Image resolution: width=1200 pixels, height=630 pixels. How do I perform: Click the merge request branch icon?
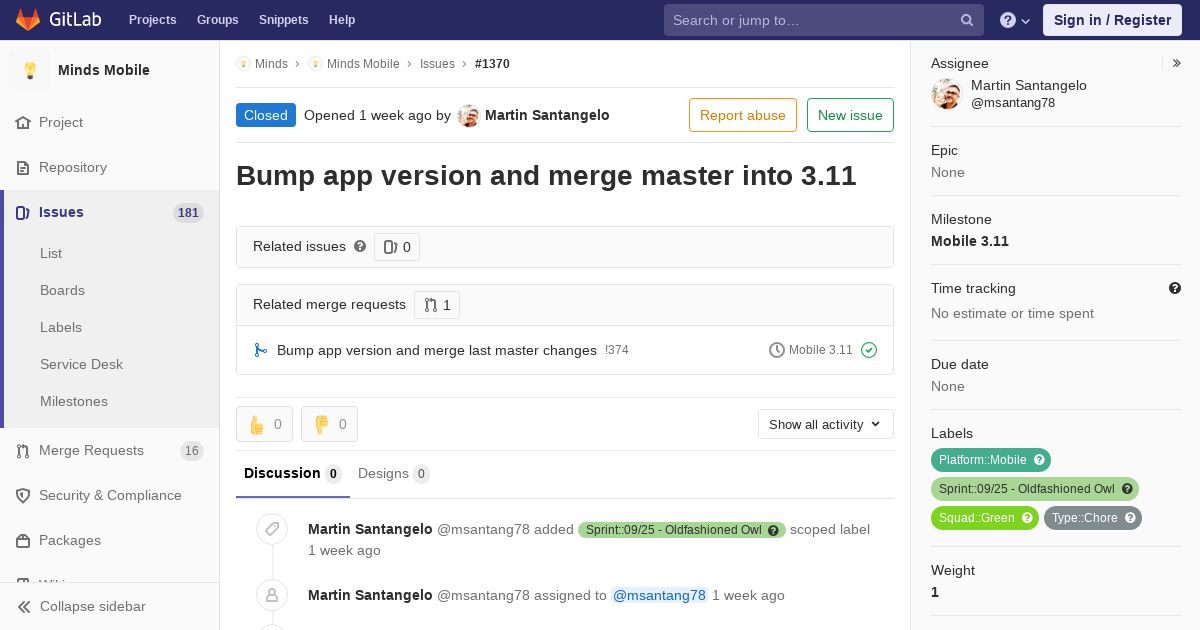click(260, 350)
